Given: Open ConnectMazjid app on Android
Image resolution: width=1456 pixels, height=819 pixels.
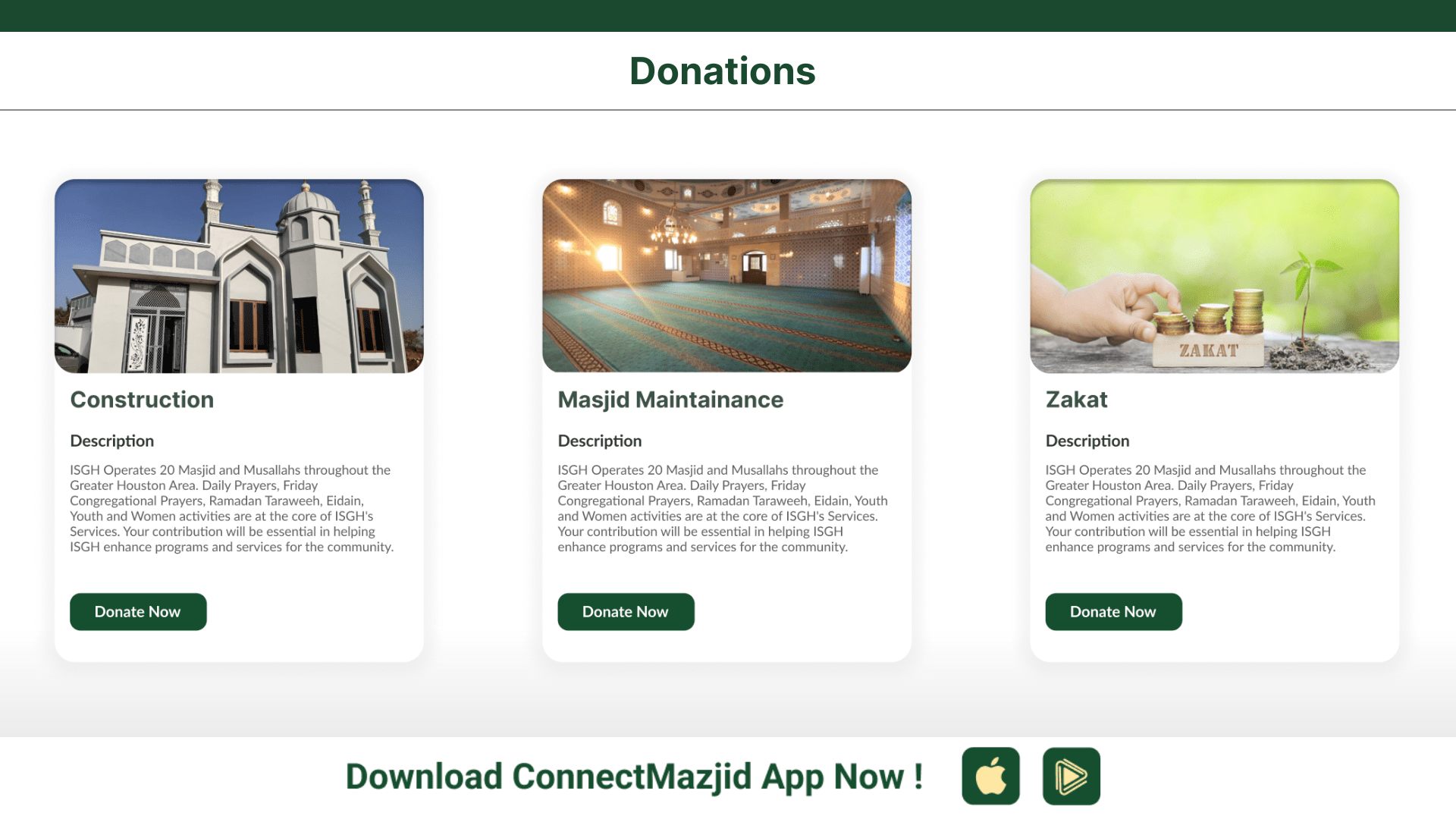Looking at the screenshot, I should click(x=1071, y=776).
